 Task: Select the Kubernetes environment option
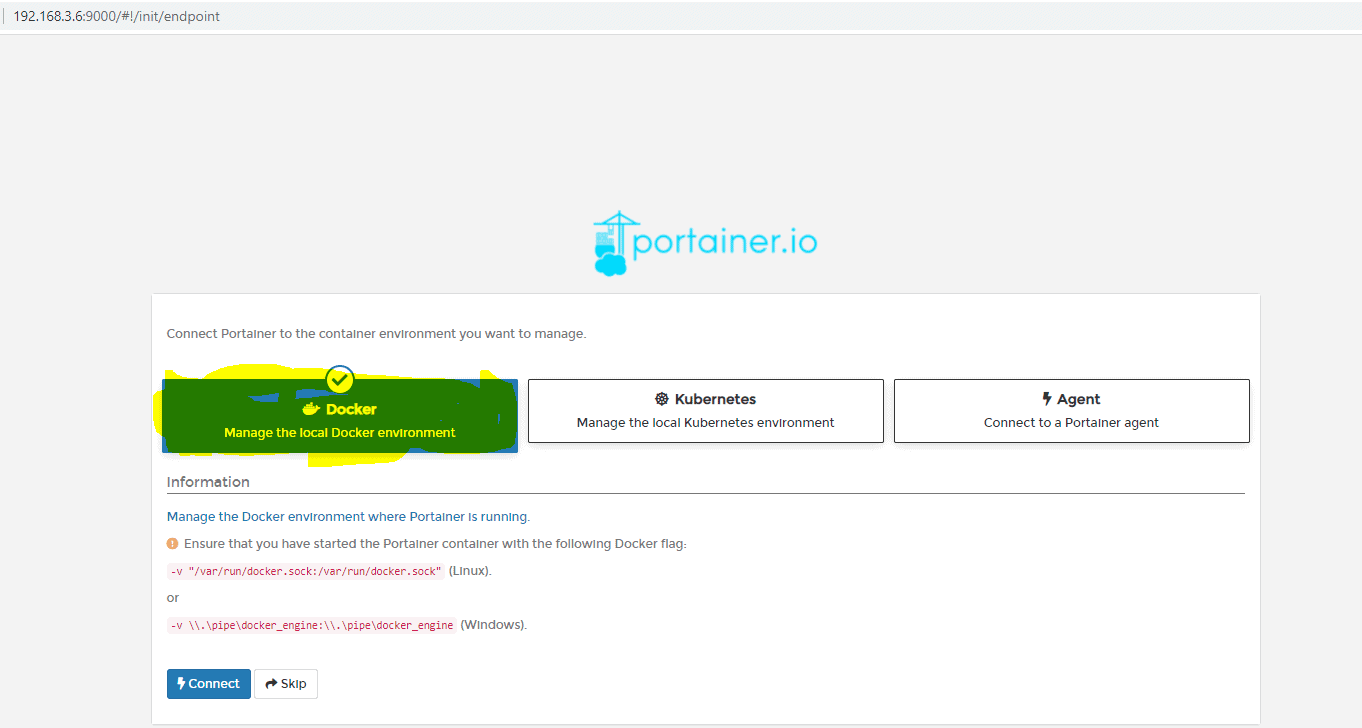705,410
